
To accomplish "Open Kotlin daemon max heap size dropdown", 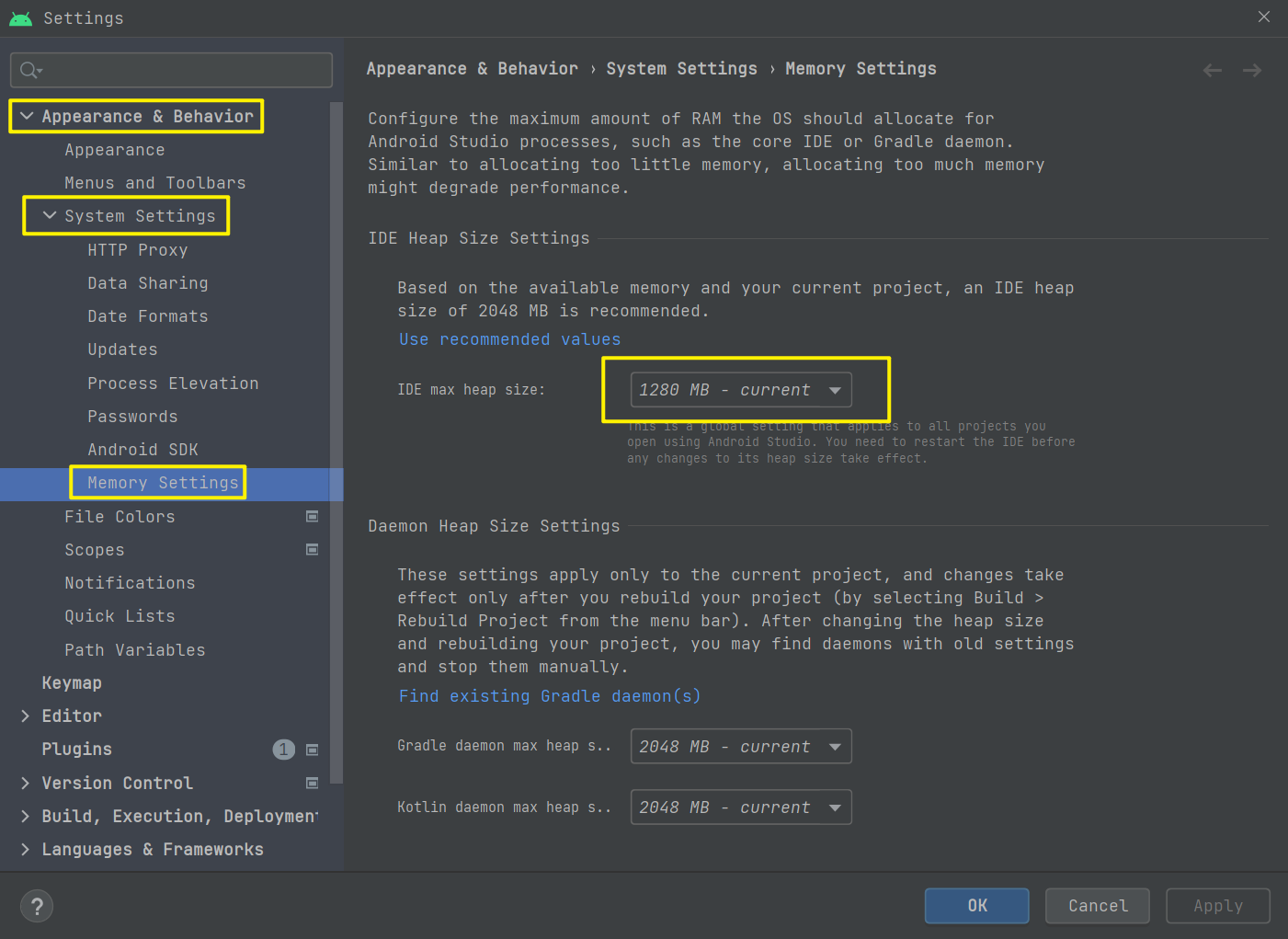I will click(x=741, y=807).
